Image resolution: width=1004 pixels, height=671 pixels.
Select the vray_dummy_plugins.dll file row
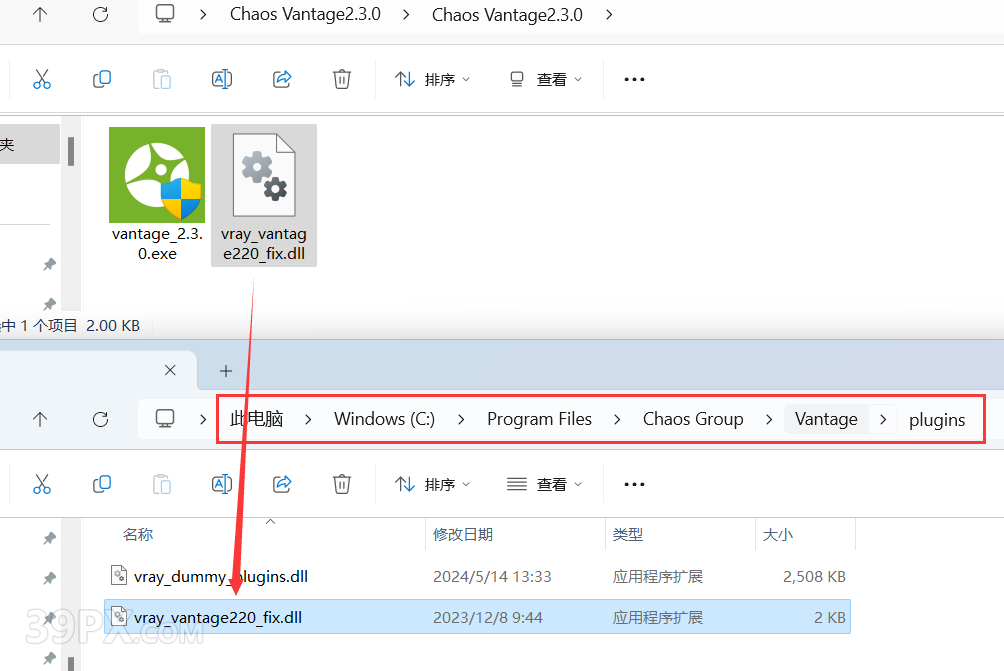(478, 576)
